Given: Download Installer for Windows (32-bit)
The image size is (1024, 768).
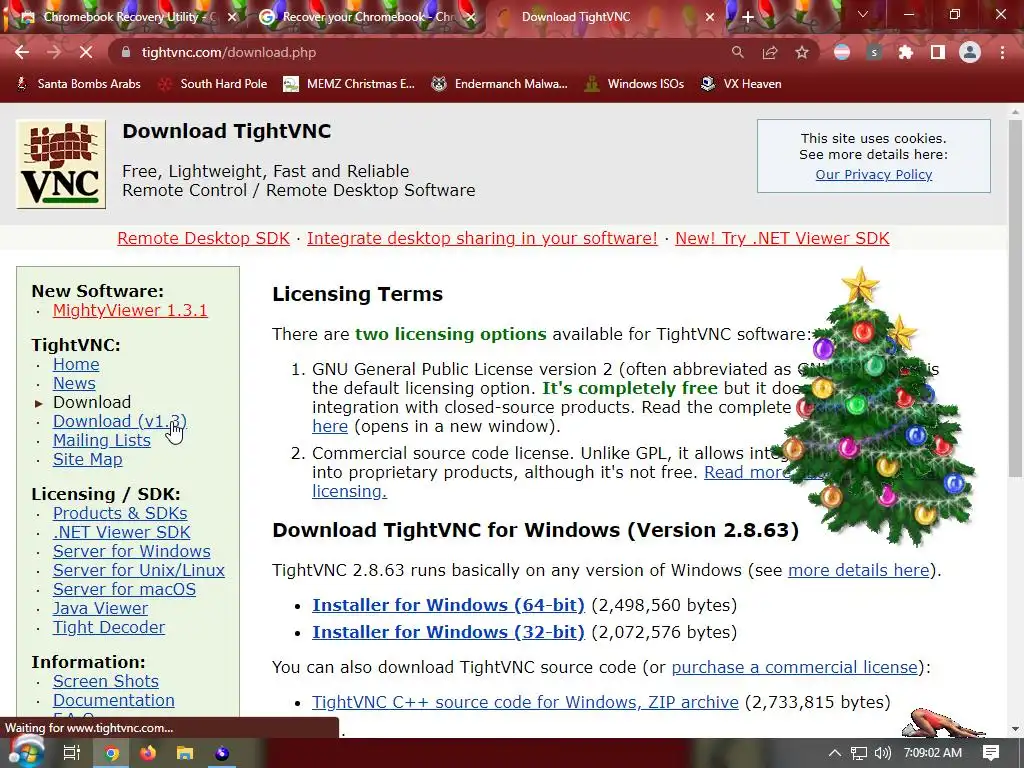Looking at the screenshot, I should click(x=448, y=632).
